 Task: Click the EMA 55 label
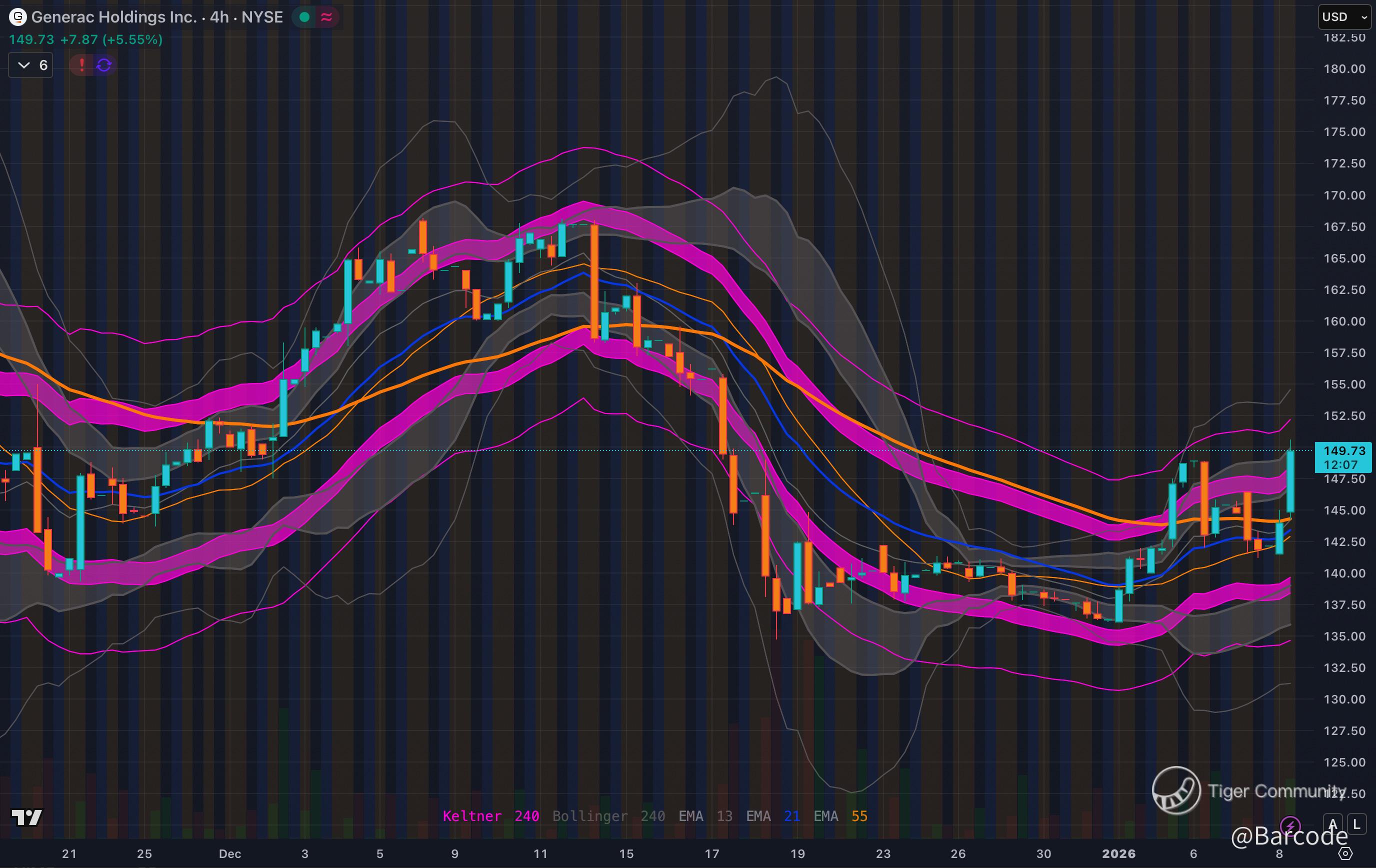pos(840,816)
